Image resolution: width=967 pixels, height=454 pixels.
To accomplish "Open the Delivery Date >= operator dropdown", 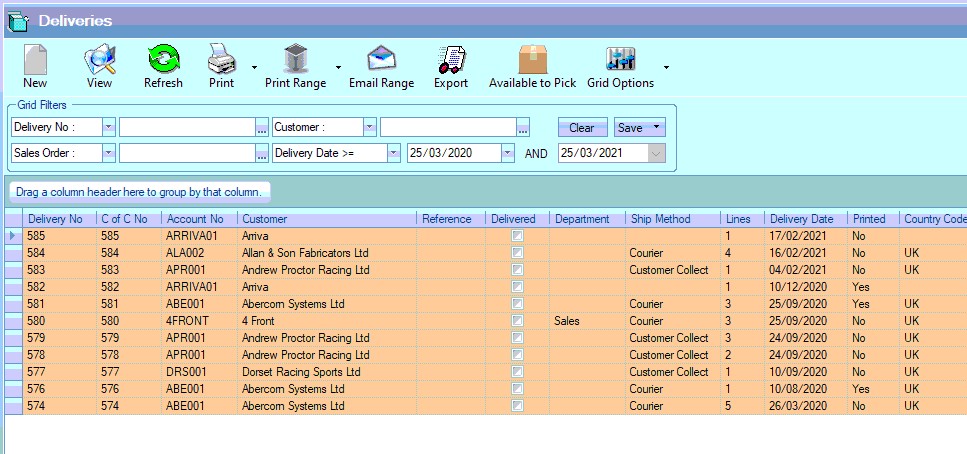I will coord(393,153).
